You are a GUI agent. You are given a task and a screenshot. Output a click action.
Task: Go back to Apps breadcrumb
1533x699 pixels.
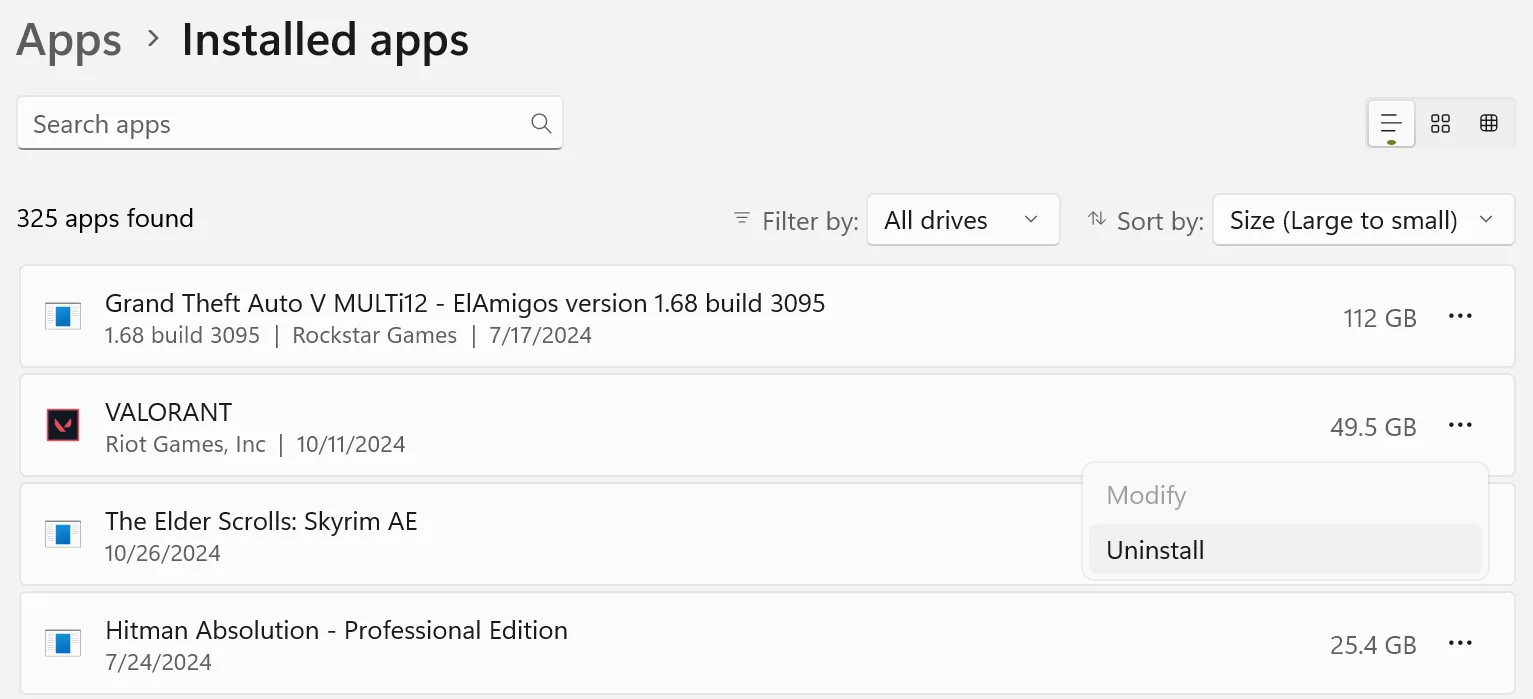[x=69, y=40]
